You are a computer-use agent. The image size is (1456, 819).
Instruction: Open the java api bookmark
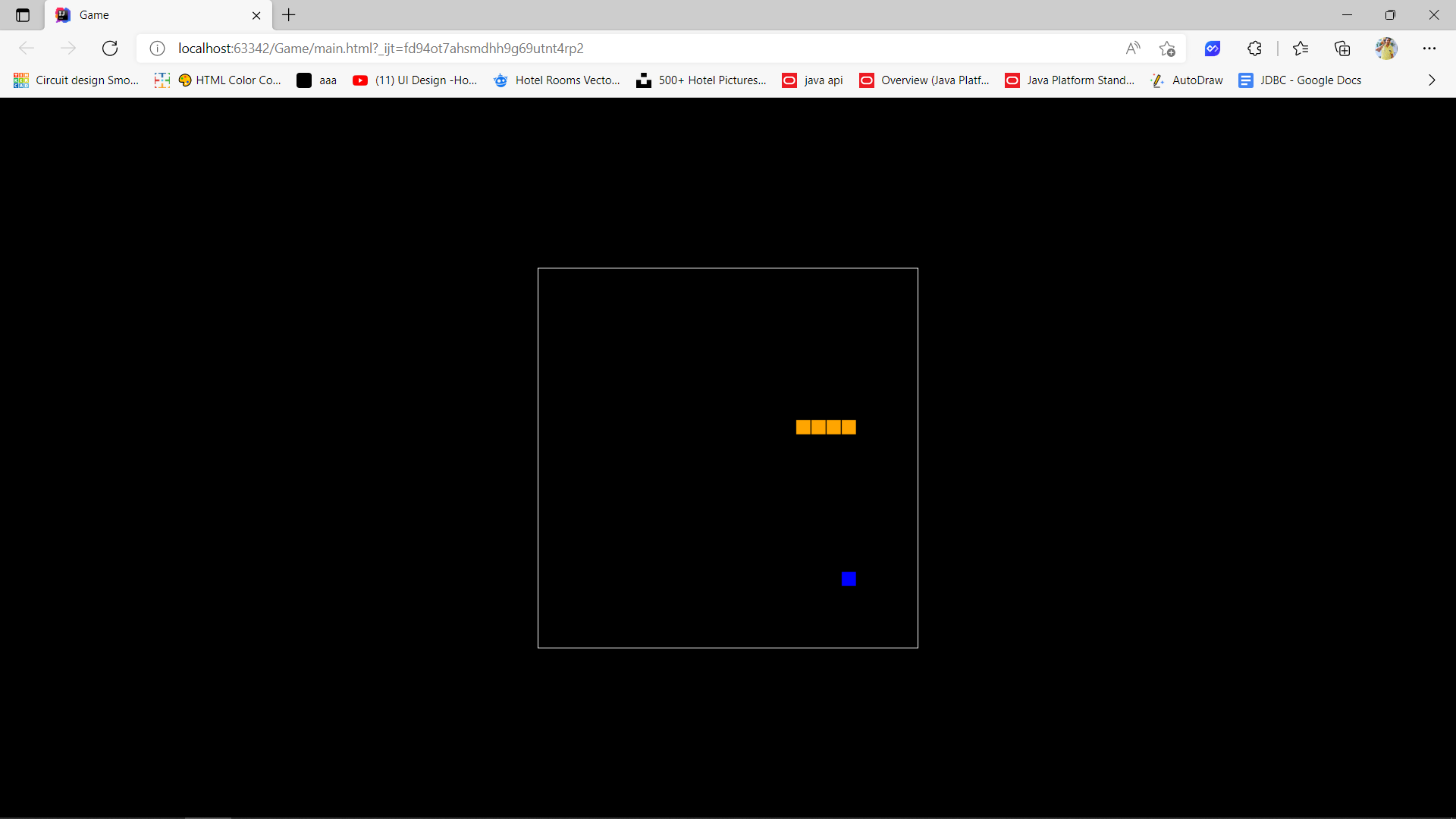point(812,80)
